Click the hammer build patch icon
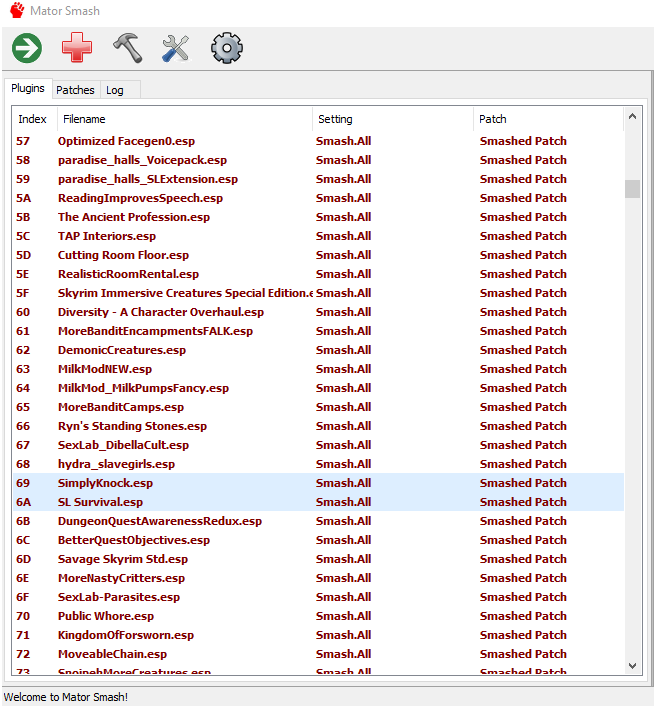654x706 pixels. (x=127, y=47)
